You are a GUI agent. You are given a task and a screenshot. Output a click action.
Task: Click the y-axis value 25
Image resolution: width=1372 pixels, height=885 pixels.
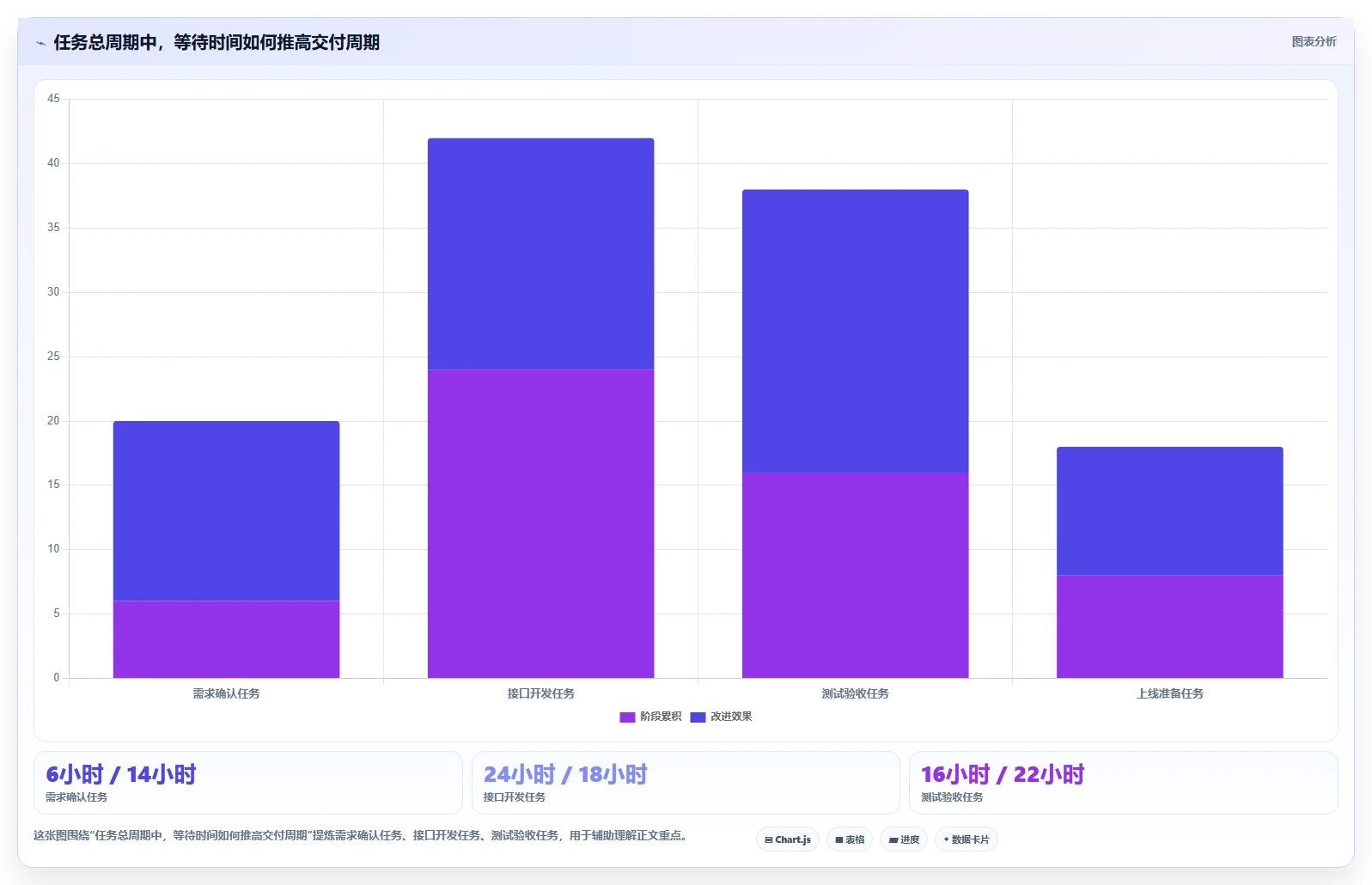pyautogui.click(x=53, y=357)
